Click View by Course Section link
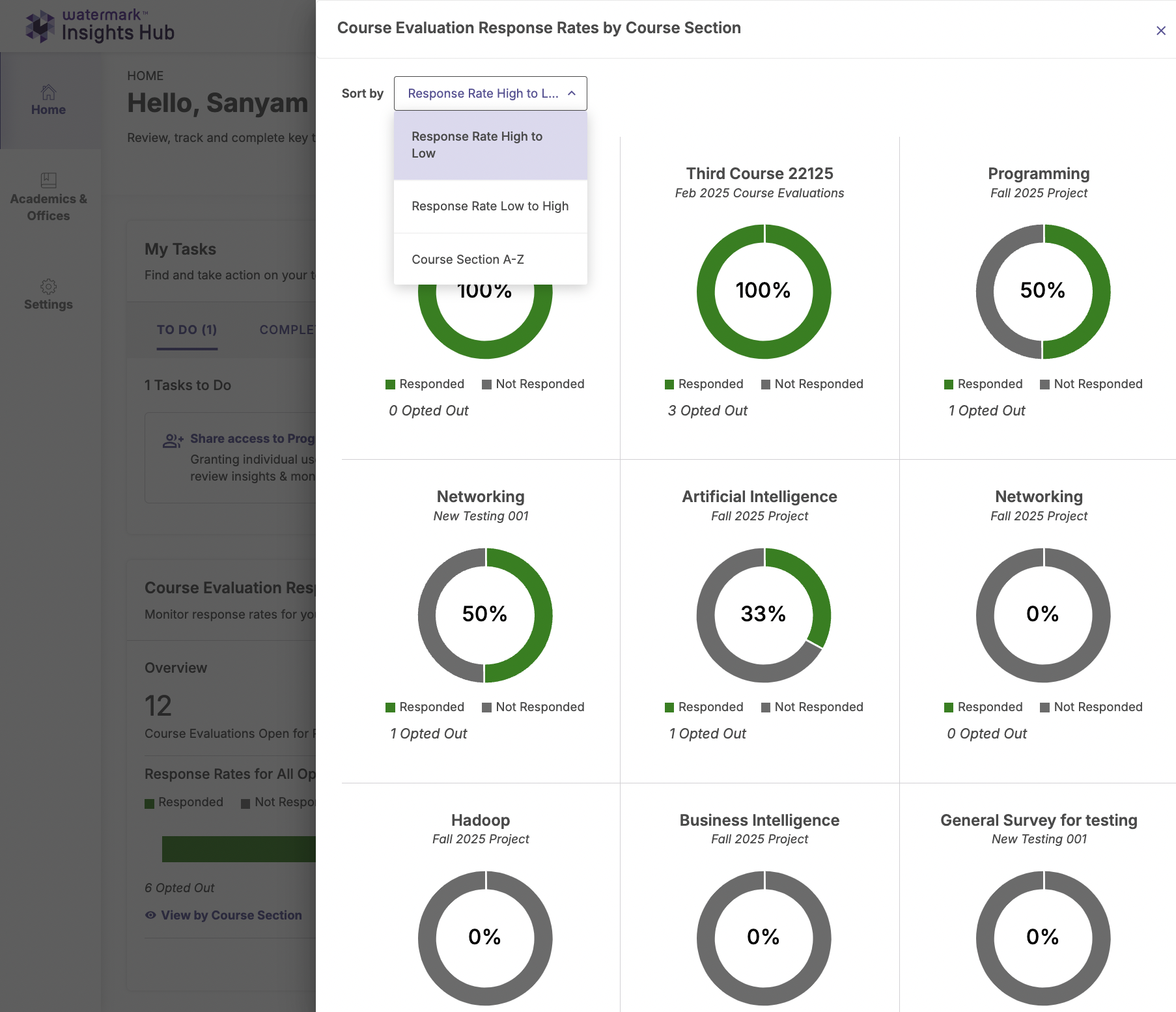The height and width of the screenshot is (1012, 1176). [x=231, y=915]
